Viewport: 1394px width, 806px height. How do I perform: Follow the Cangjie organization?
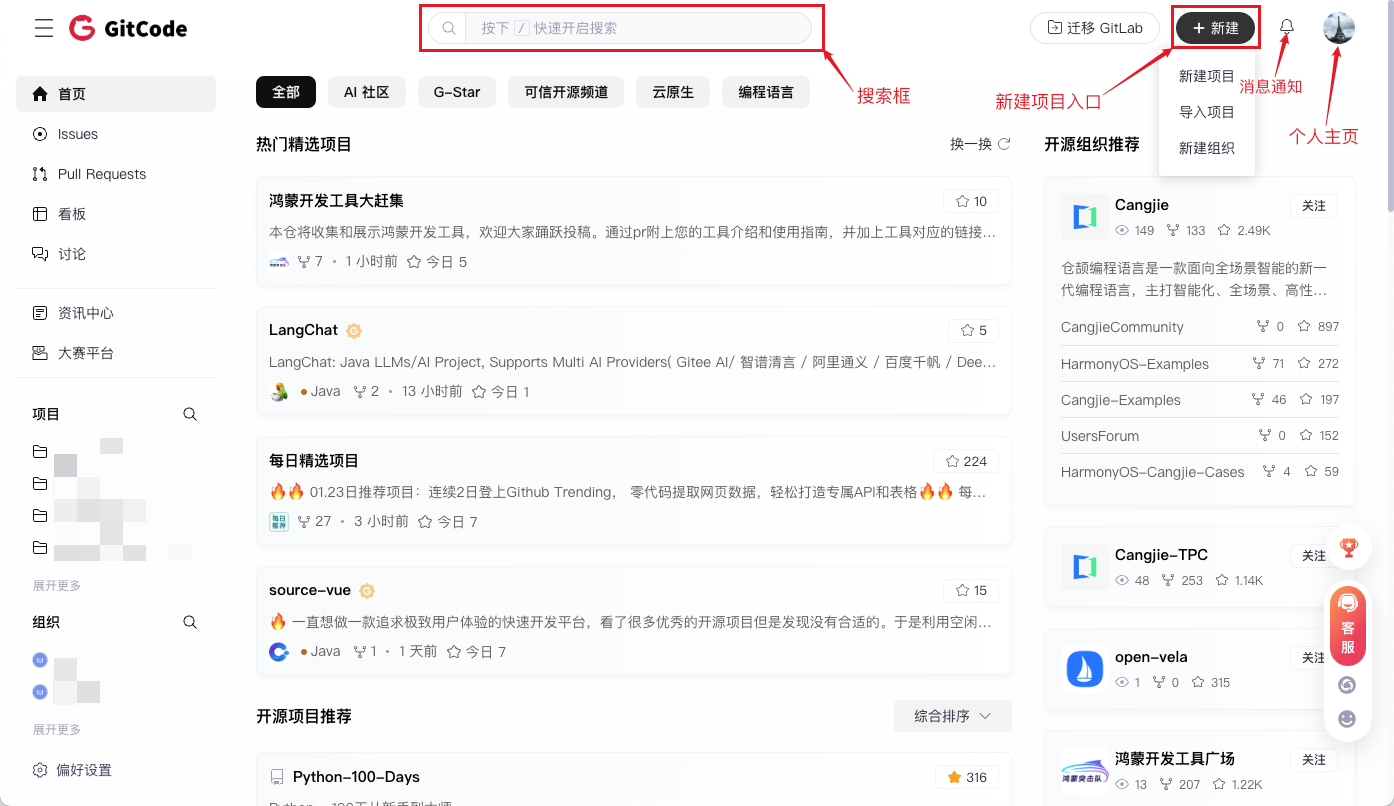1313,206
